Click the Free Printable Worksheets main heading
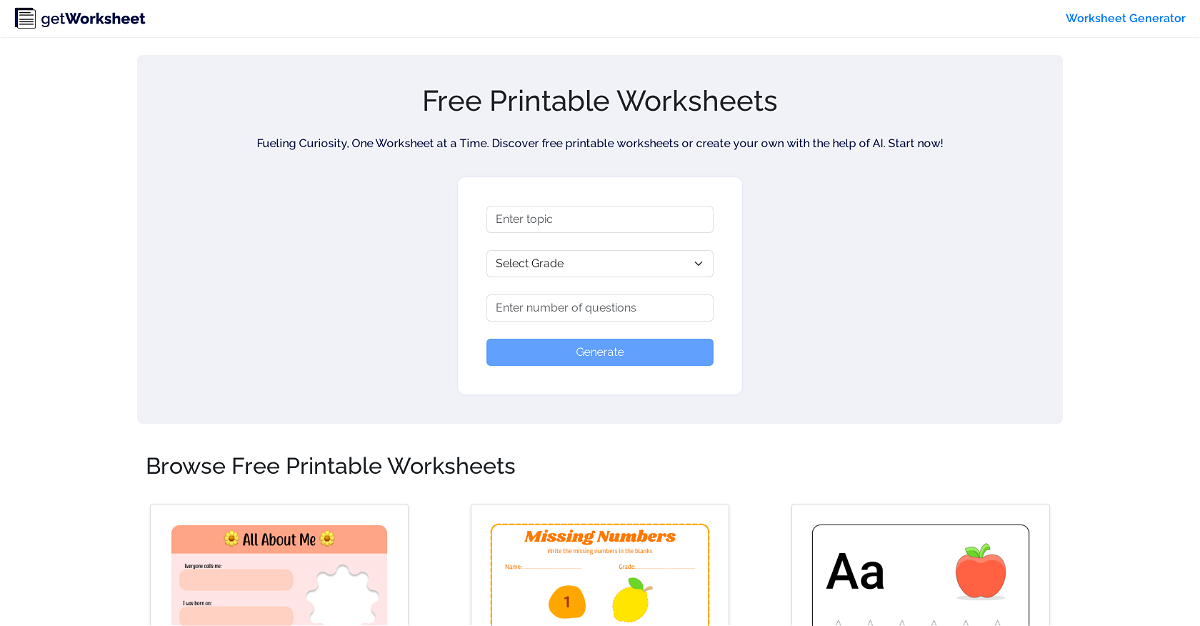Image resolution: width=1200 pixels, height=626 pixels. pyautogui.click(x=600, y=101)
